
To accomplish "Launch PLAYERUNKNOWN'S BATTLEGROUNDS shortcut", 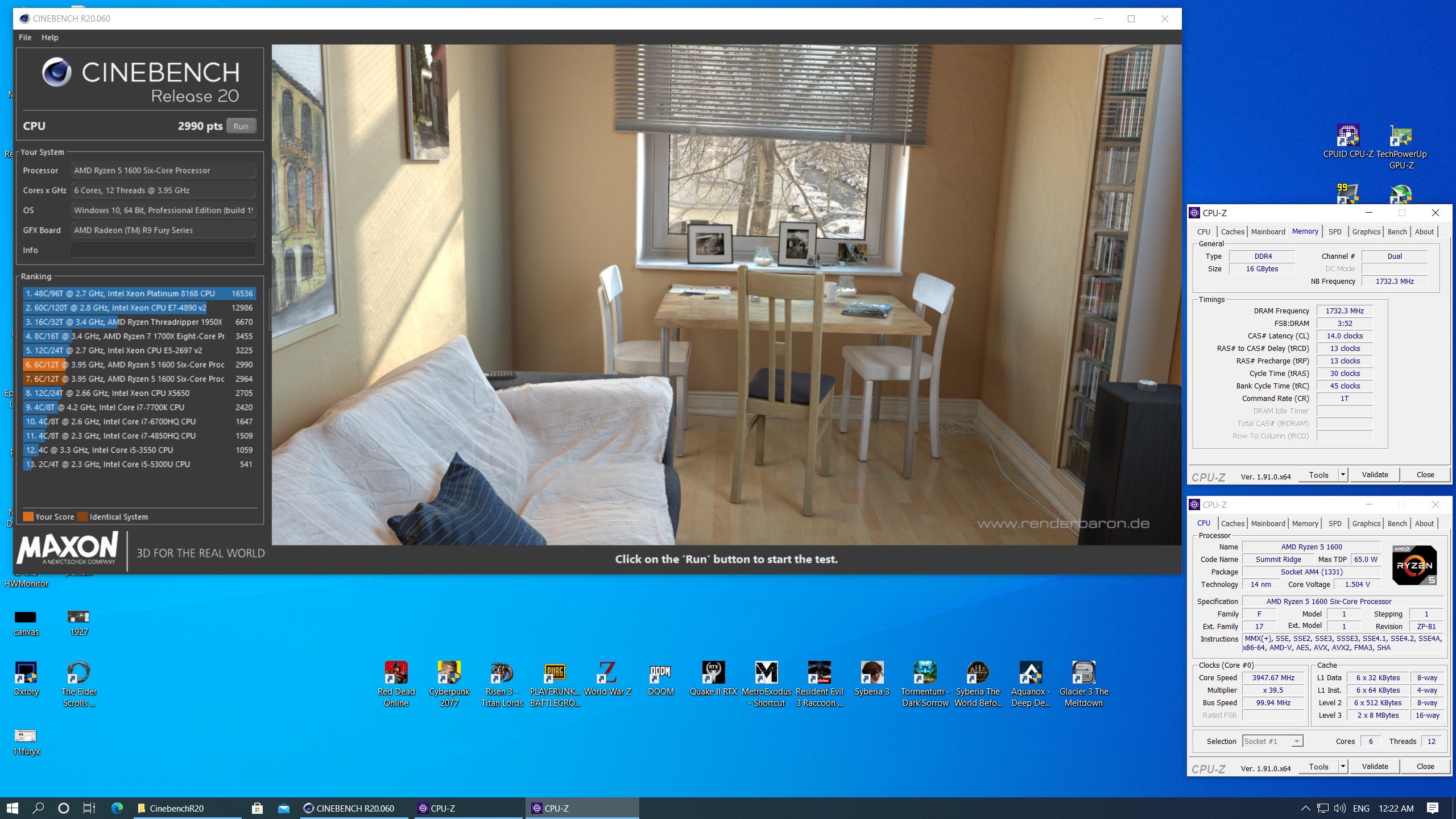I will click(x=555, y=684).
